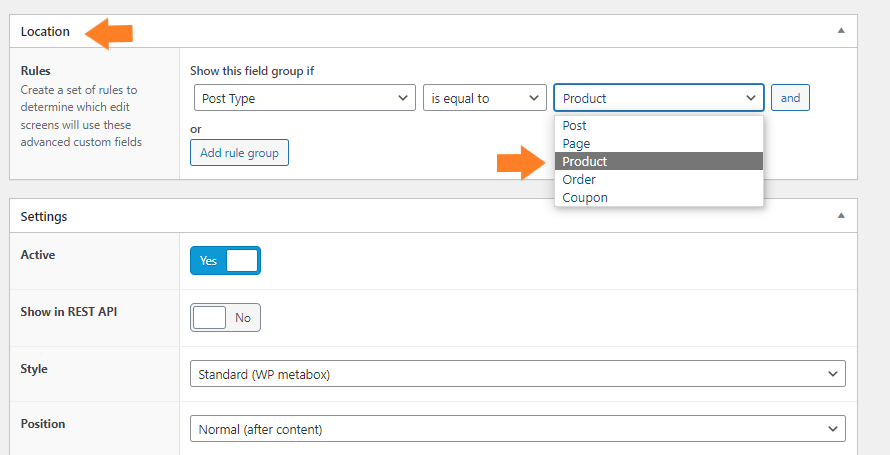Open the Position dropdown
This screenshot has height=455, width=890.
point(518,429)
